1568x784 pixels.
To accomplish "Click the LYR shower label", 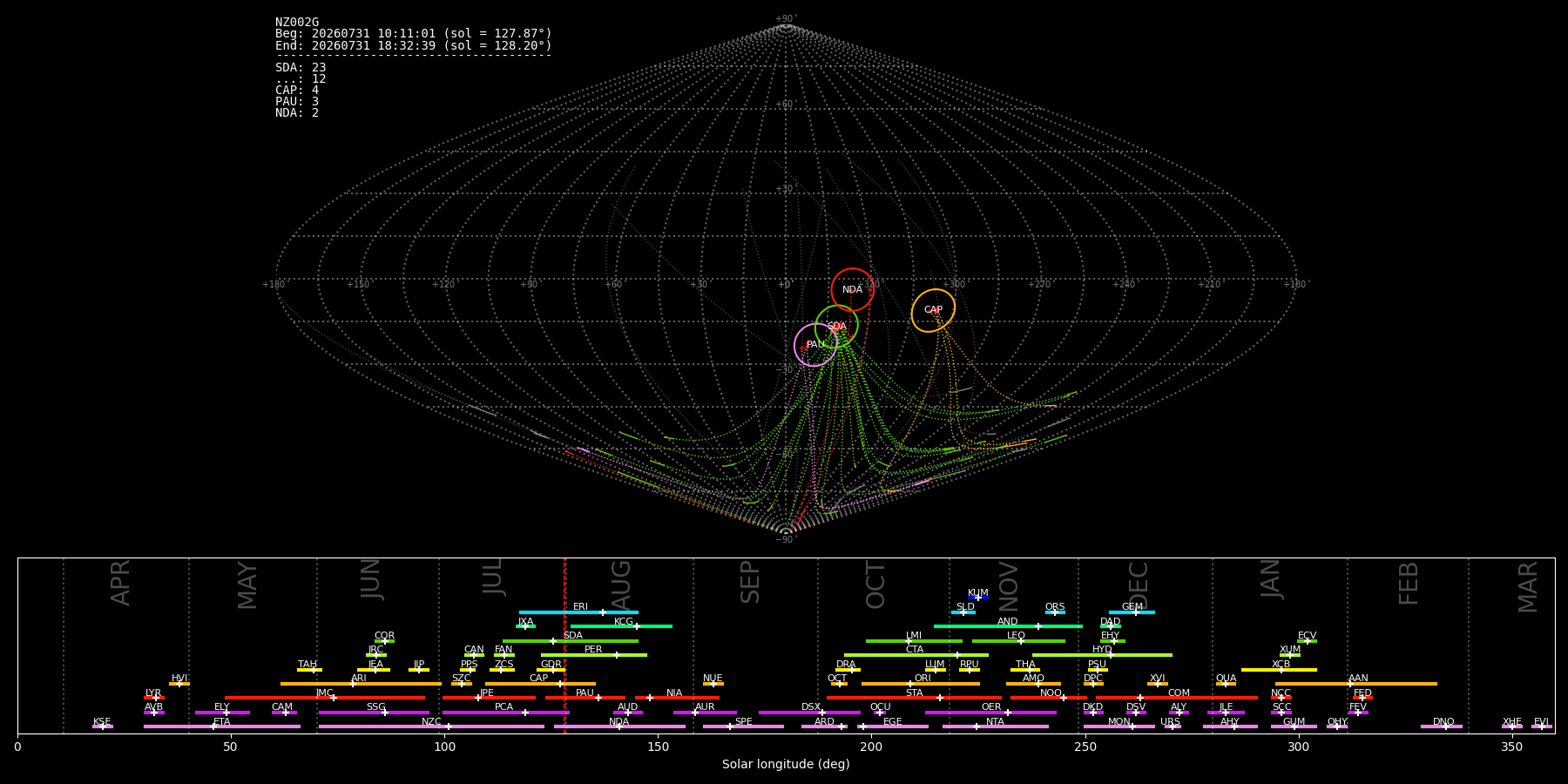I will click(x=153, y=693).
